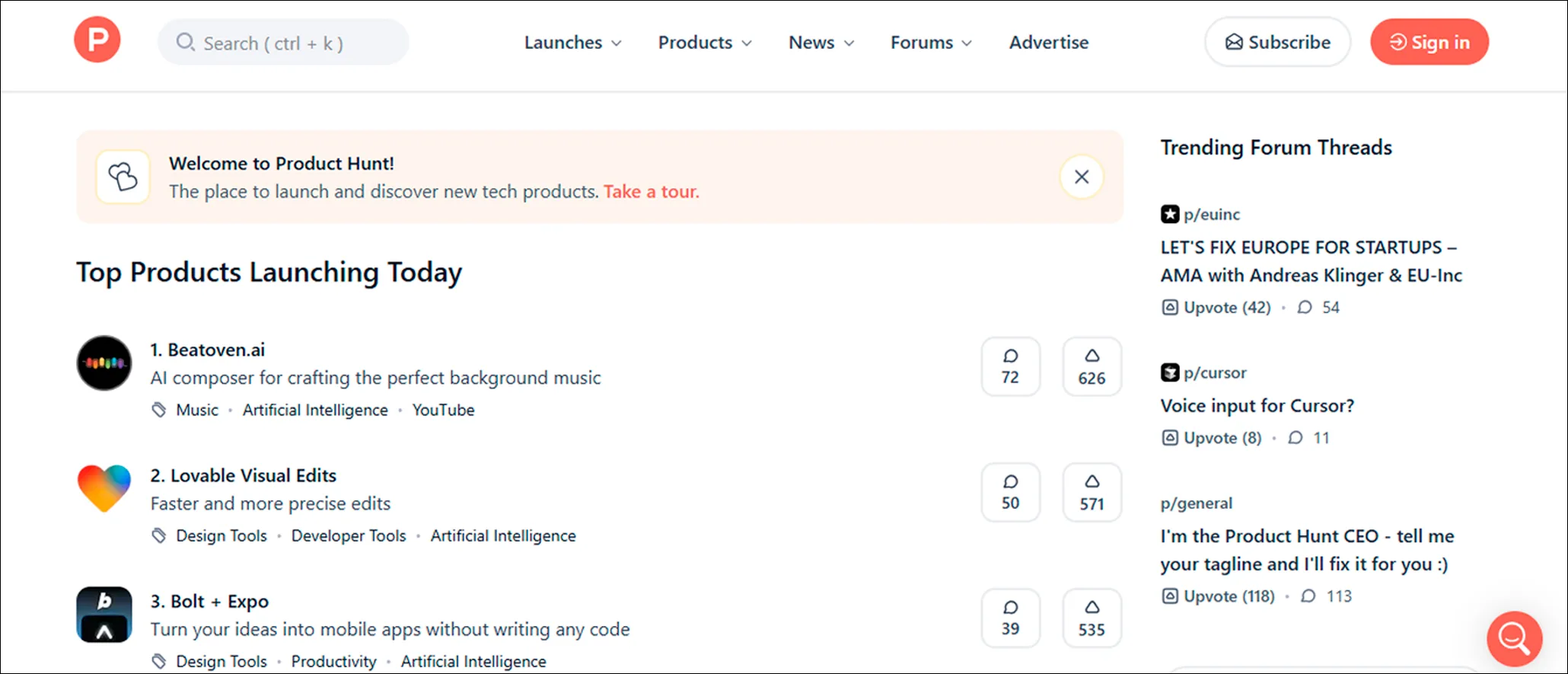Select Artificial Intelligence tag under Bolt + Expo
Image resolution: width=1568 pixels, height=674 pixels.
[473, 661]
